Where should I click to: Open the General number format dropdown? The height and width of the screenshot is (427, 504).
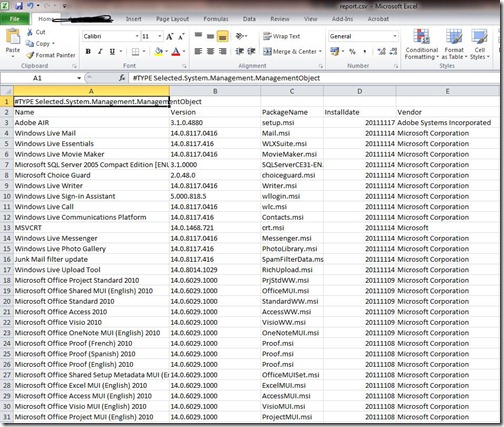pos(395,36)
